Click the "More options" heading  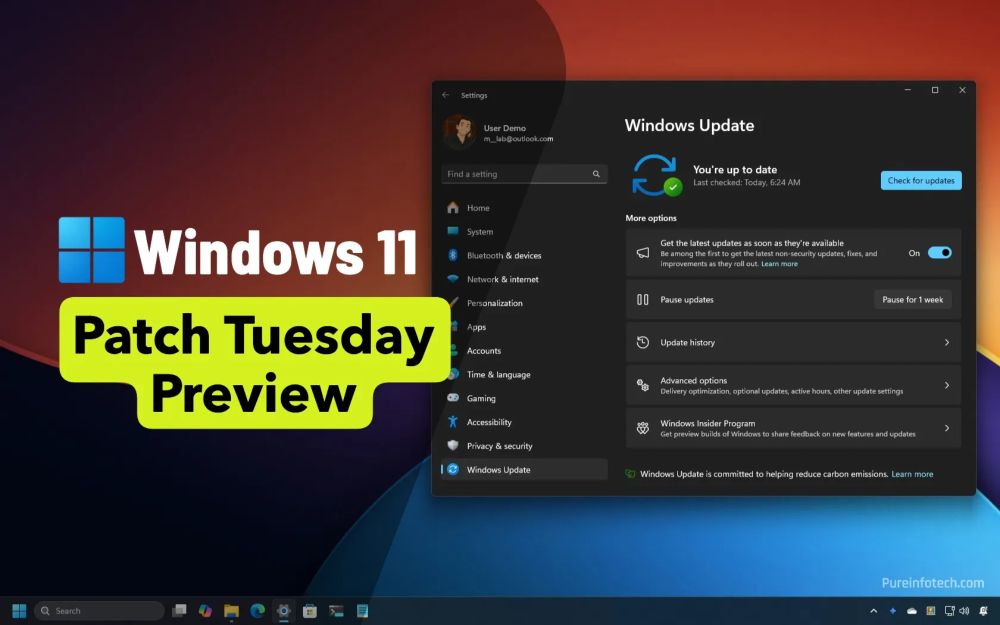click(x=651, y=218)
